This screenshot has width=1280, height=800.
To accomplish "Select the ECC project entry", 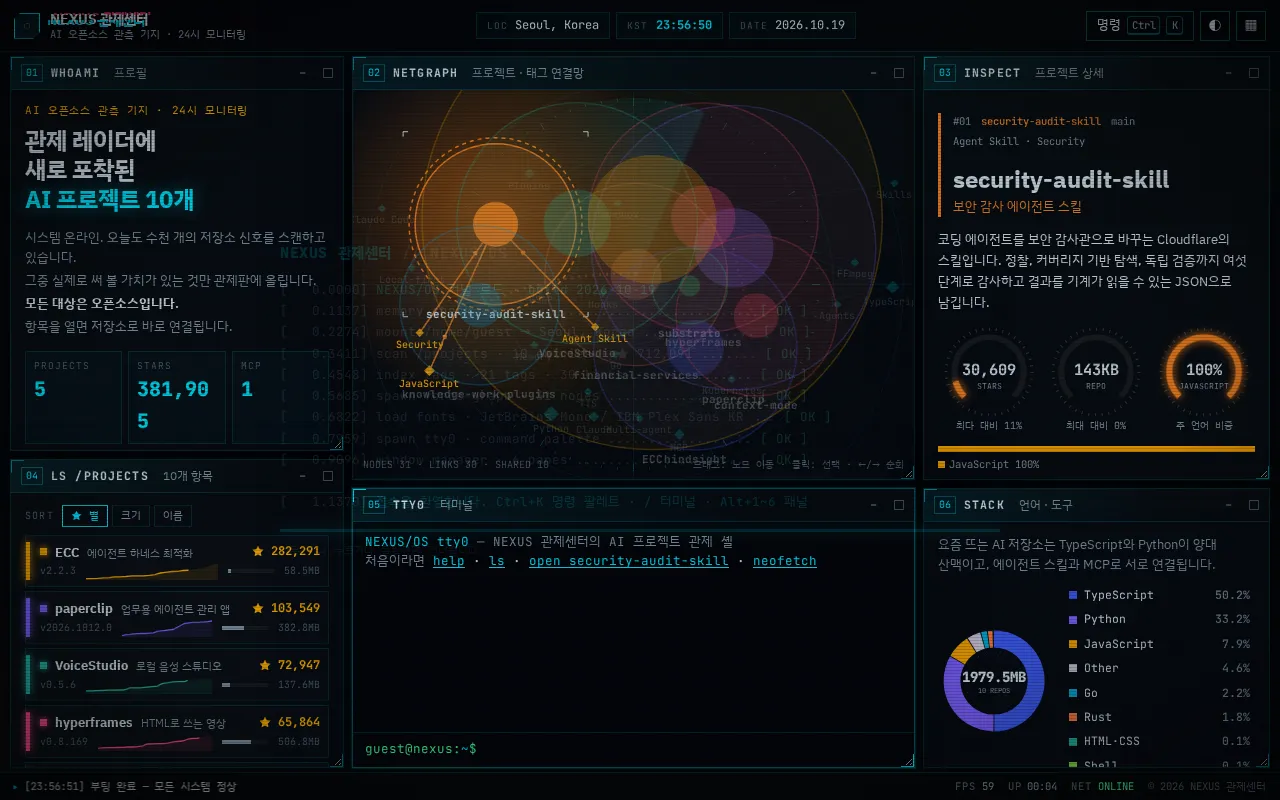I will pos(176,561).
